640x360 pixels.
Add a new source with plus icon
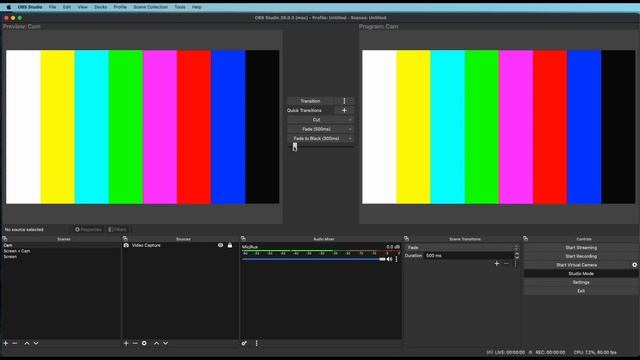126,343
